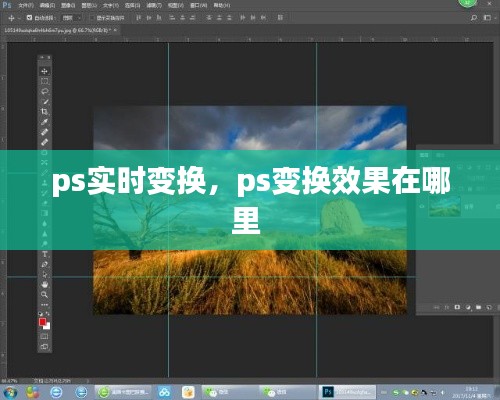Open the Edit Toolbar three-dots button

[44, 305]
